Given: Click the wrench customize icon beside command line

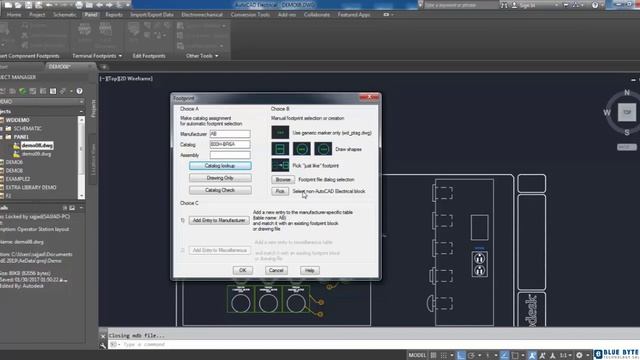Looking at the screenshot, I should [103, 345].
